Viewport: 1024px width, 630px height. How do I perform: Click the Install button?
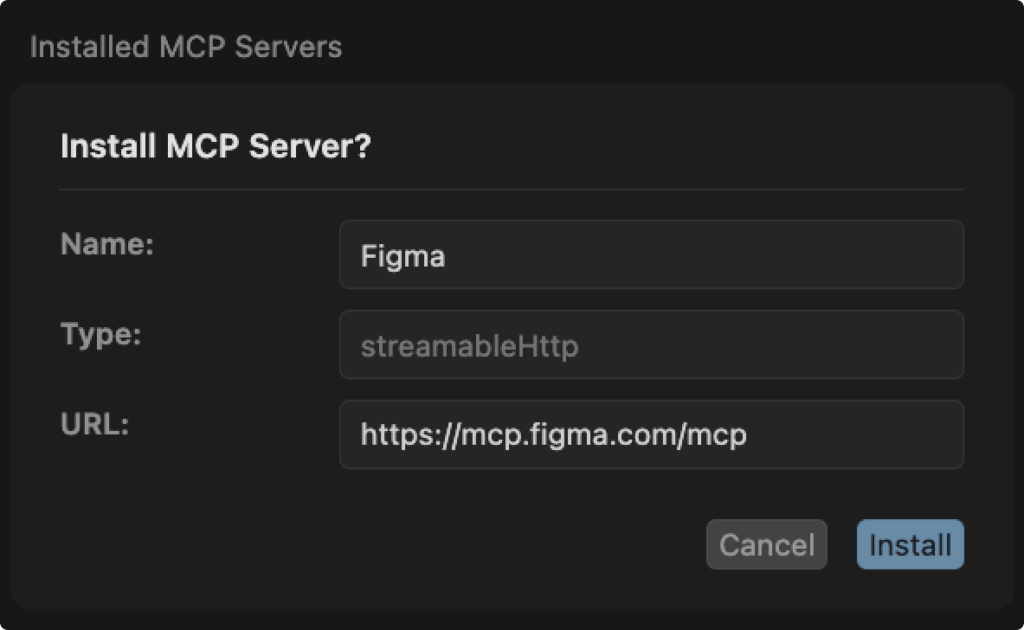pos(910,545)
